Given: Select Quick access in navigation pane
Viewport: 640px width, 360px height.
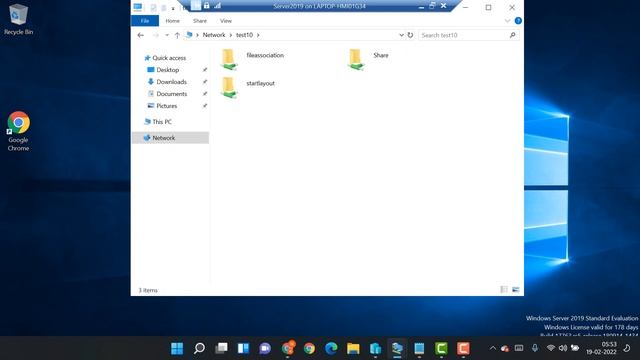Looking at the screenshot, I should point(165,58).
